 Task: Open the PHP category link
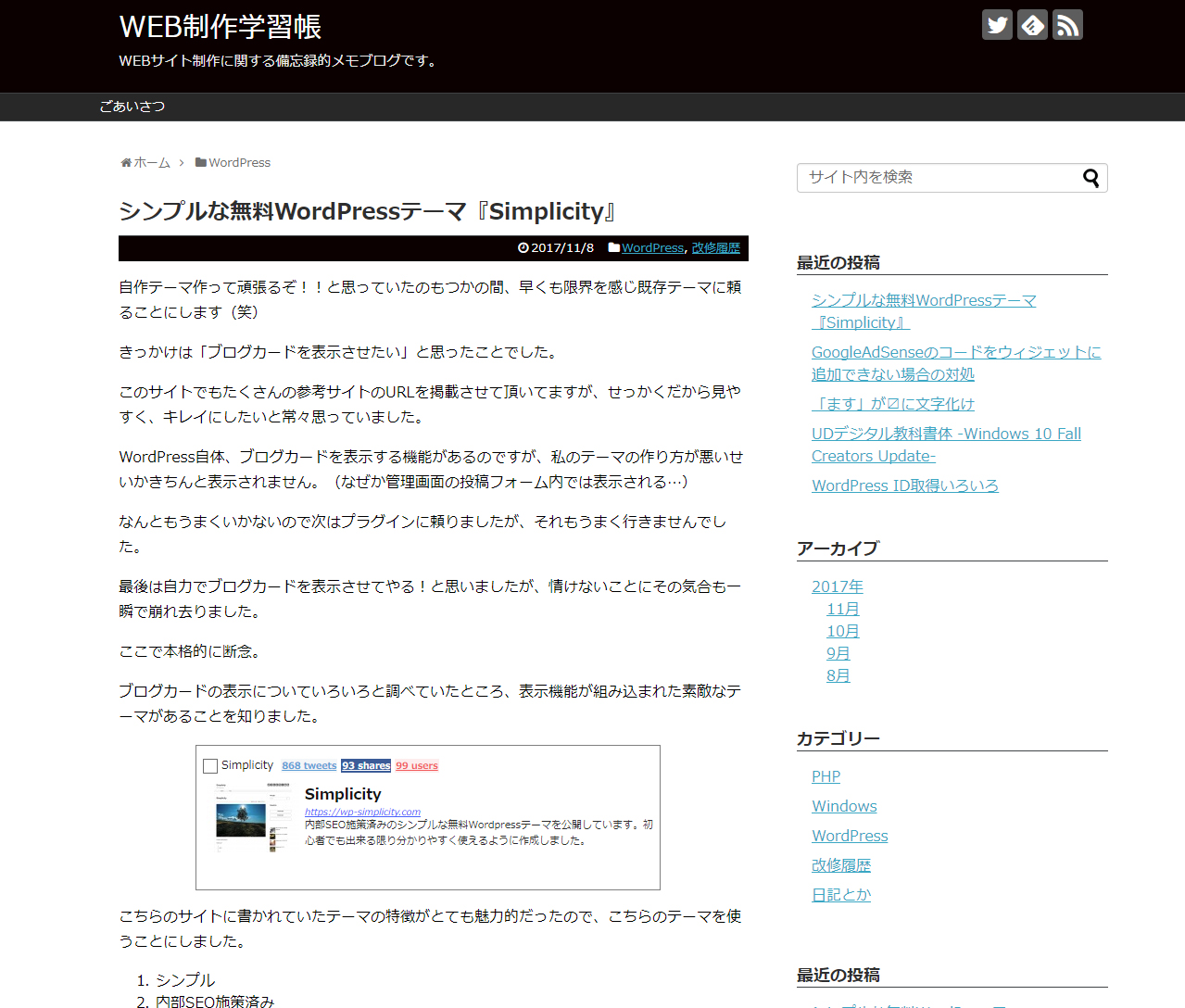(826, 776)
